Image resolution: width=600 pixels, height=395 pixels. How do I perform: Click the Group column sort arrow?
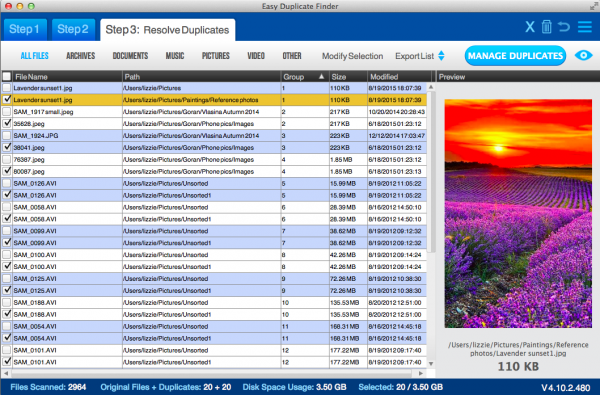click(x=321, y=77)
